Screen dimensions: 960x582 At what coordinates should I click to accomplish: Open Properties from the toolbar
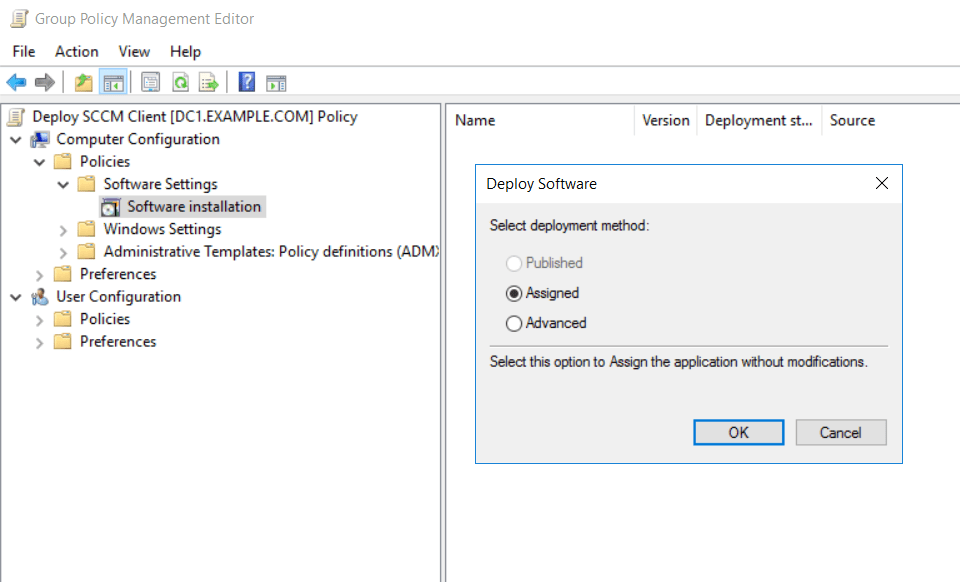(x=151, y=83)
